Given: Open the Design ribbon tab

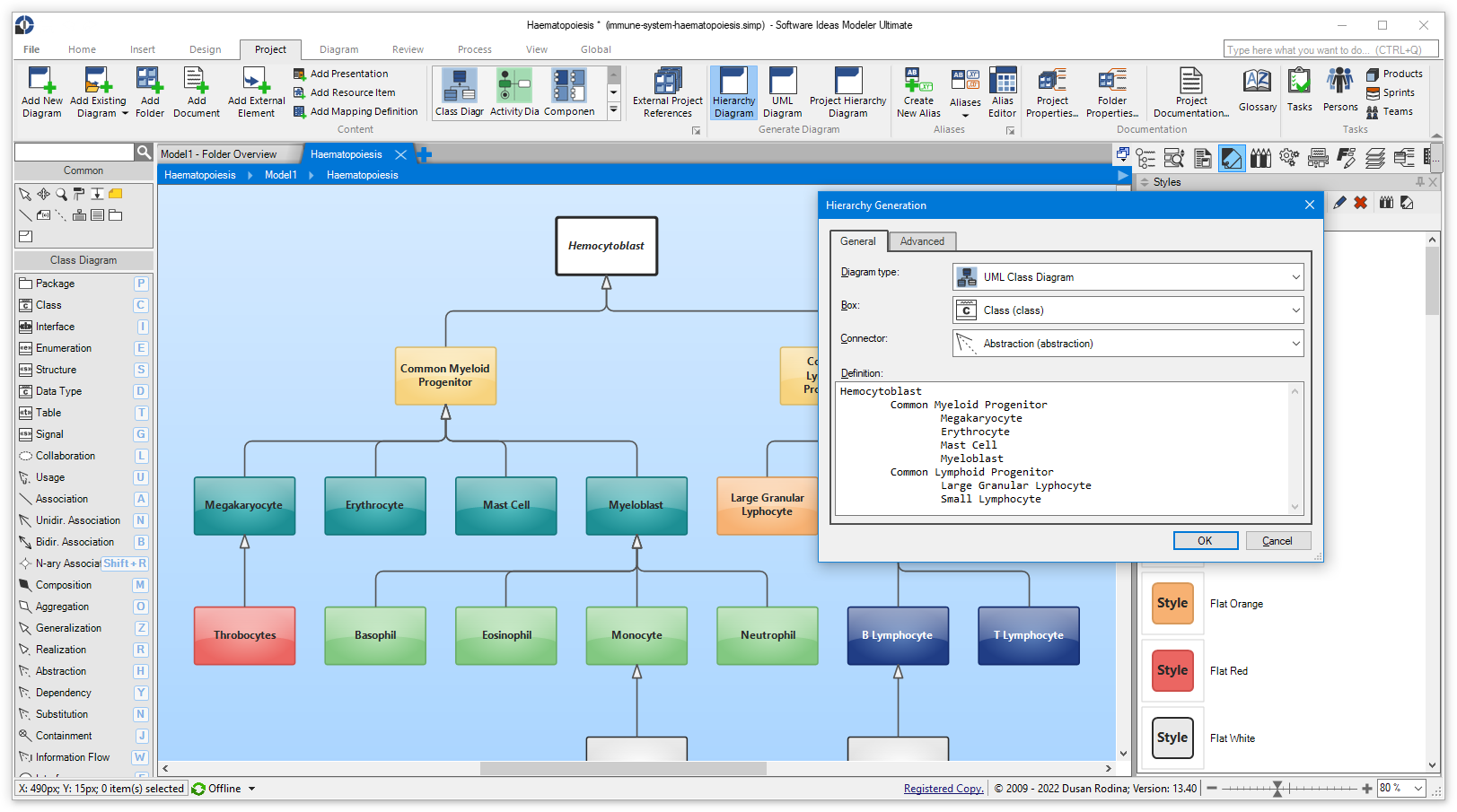Looking at the screenshot, I should tap(205, 49).
